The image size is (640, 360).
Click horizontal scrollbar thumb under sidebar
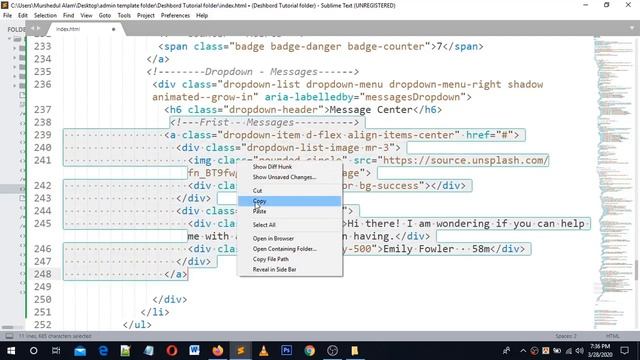(x=7, y=327)
